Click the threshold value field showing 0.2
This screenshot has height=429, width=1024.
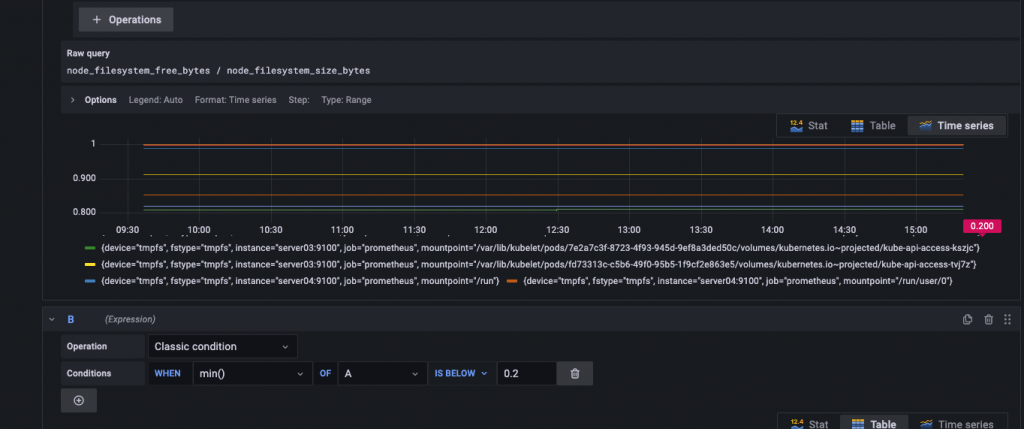coord(526,373)
